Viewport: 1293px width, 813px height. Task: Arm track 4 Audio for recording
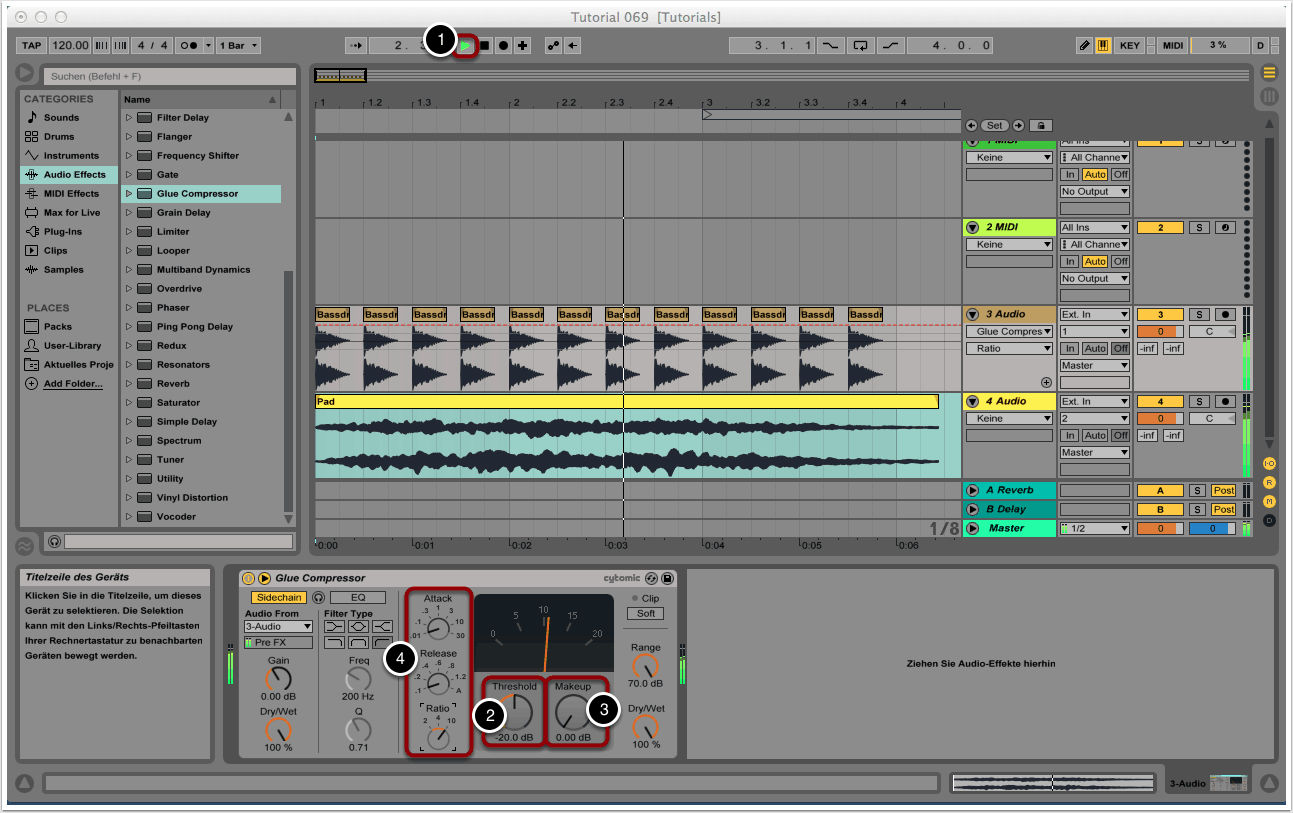click(x=1224, y=401)
